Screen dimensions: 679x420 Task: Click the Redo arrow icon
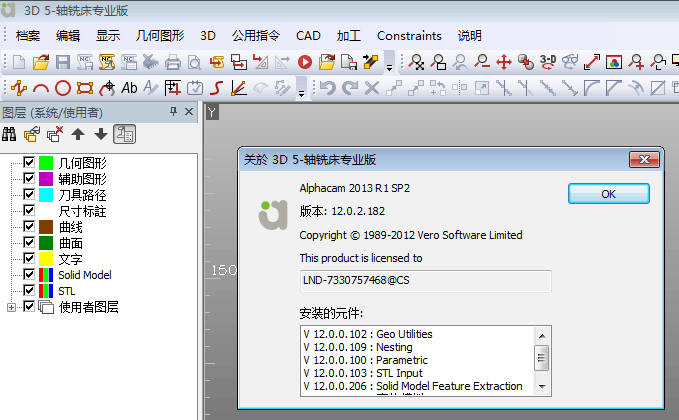click(349, 88)
